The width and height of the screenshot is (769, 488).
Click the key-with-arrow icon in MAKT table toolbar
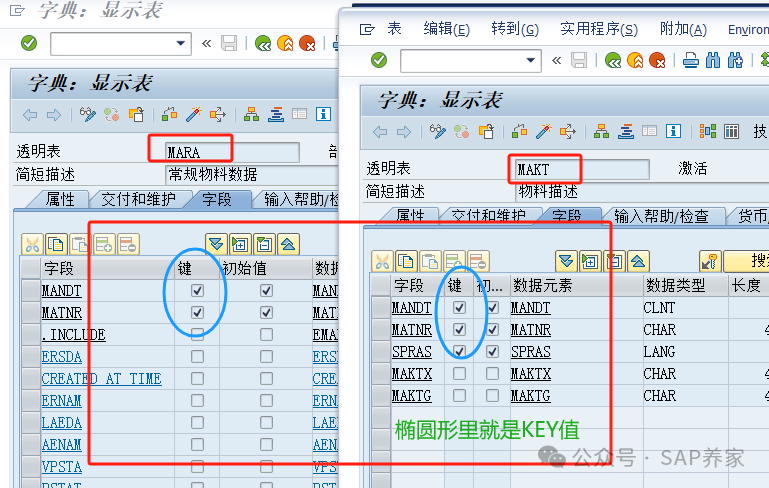pos(710,261)
